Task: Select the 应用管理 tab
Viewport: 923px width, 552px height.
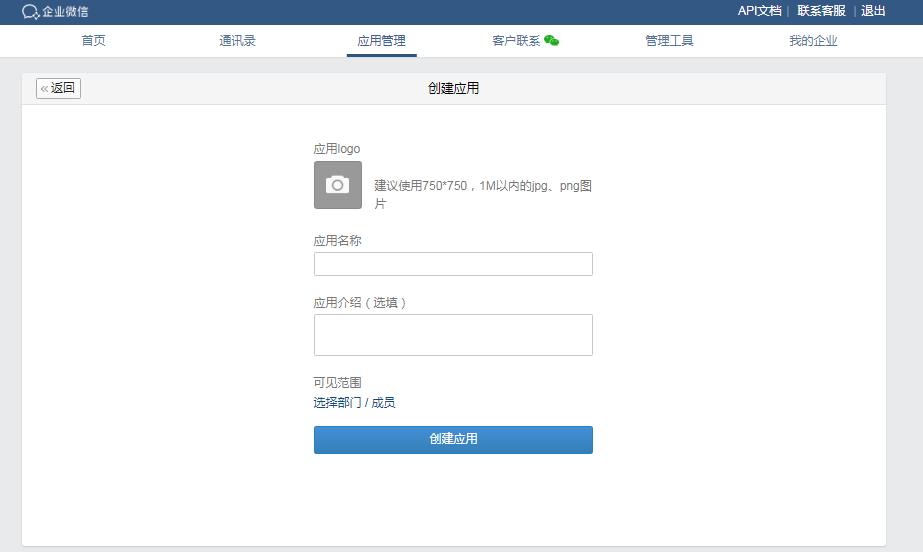Action: point(381,41)
